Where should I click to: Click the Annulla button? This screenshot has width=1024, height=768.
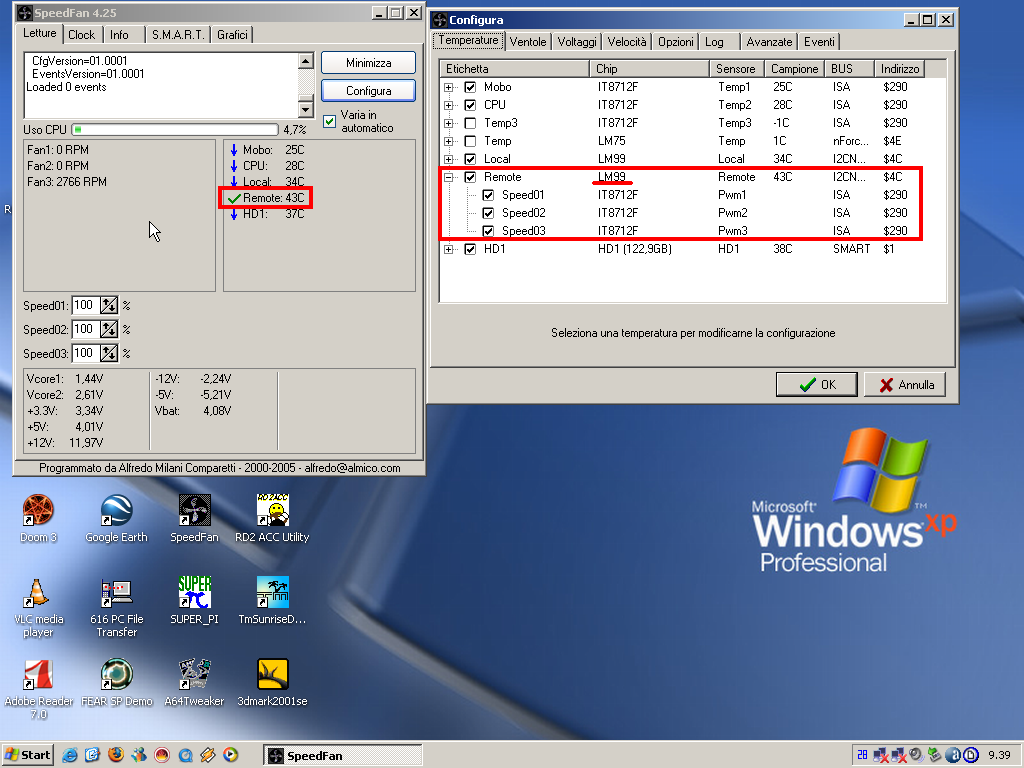(x=906, y=385)
